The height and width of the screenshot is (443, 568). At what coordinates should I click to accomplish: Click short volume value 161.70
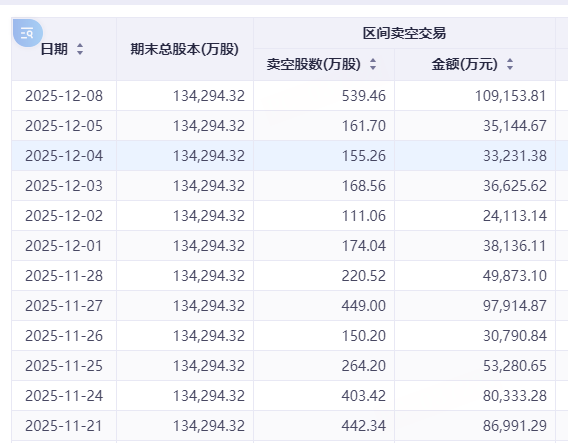click(364, 126)
